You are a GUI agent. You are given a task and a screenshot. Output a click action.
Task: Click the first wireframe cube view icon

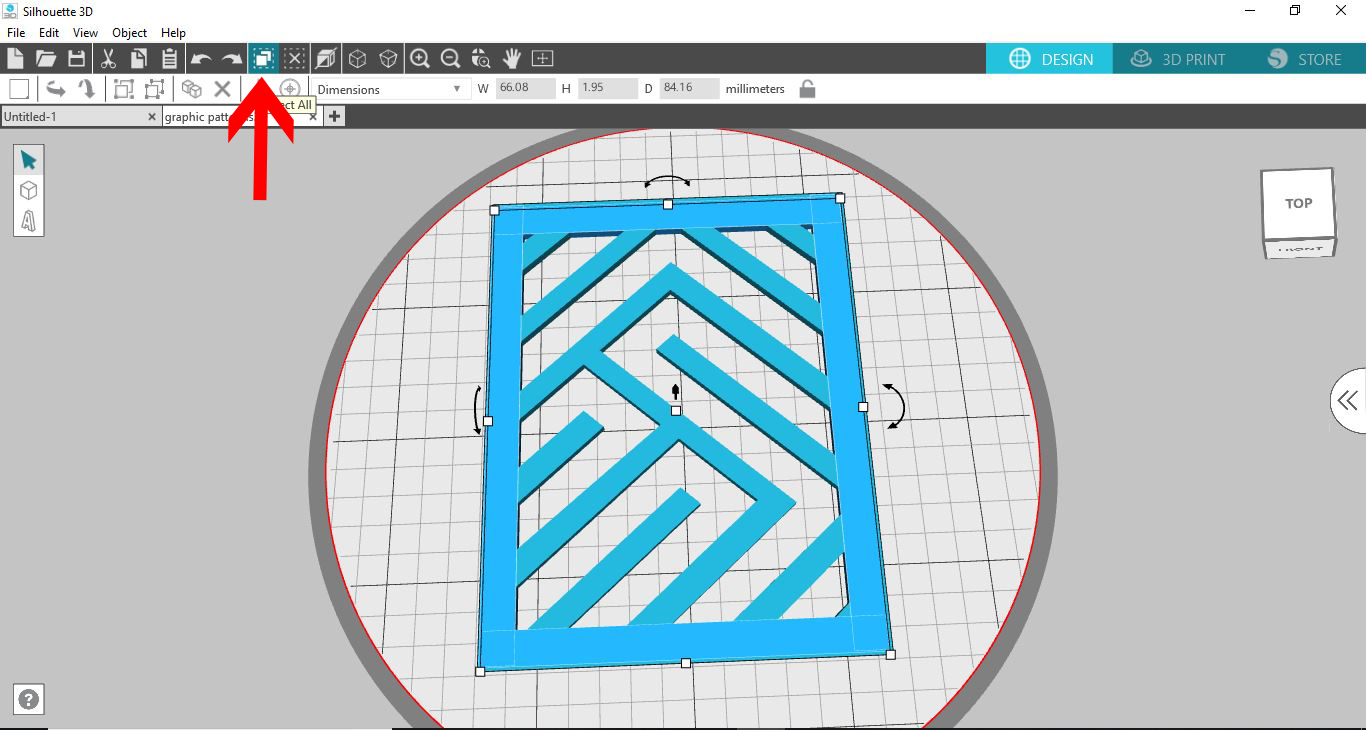tap(357, 58)
